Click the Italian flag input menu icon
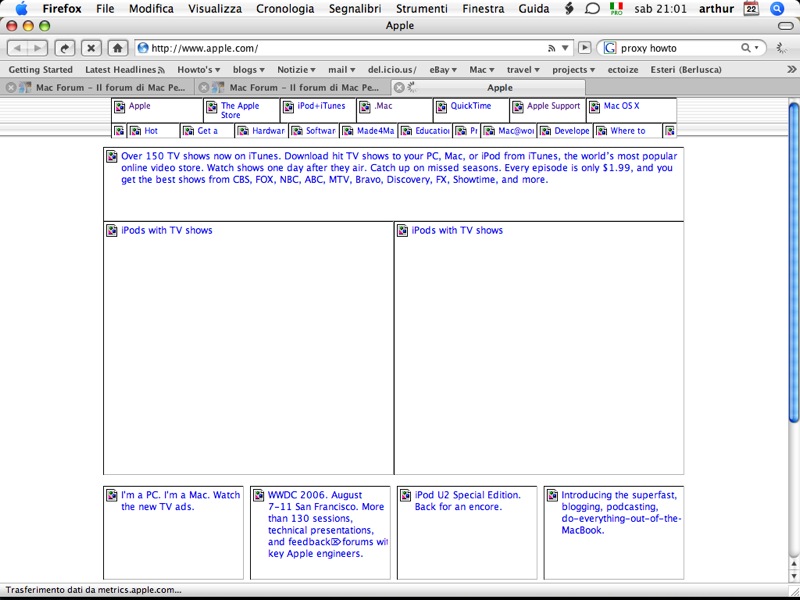 click(x=616, y=9)
